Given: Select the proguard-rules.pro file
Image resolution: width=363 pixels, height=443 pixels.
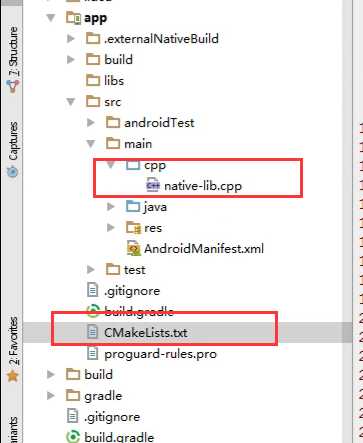Looking at the screenshot, I should tap(160, 354).
